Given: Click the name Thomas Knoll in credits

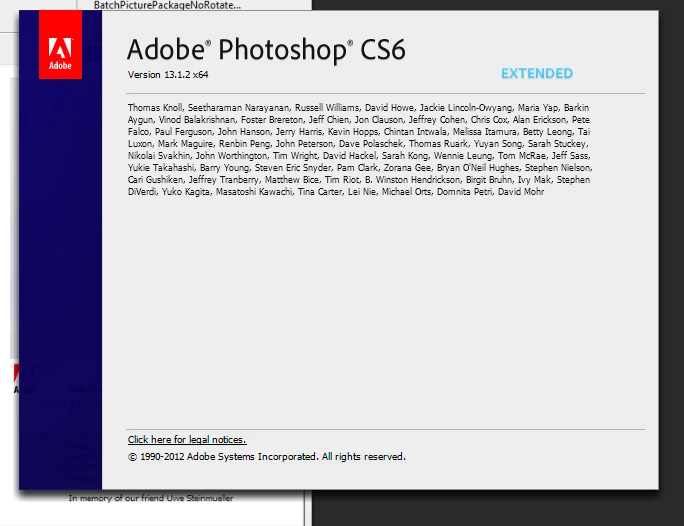Looking at the screenshot, I should (x=155, y=108).
